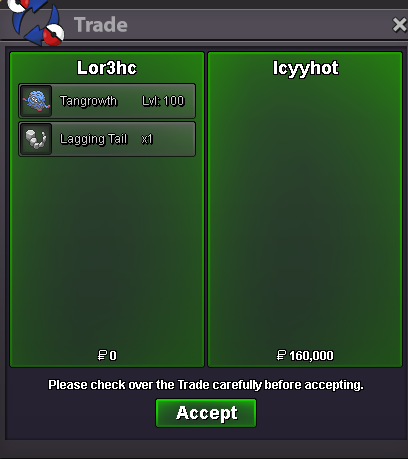Click the trade warning message text
The width and height of the screenshot is (408, 459).
(206, 385)
